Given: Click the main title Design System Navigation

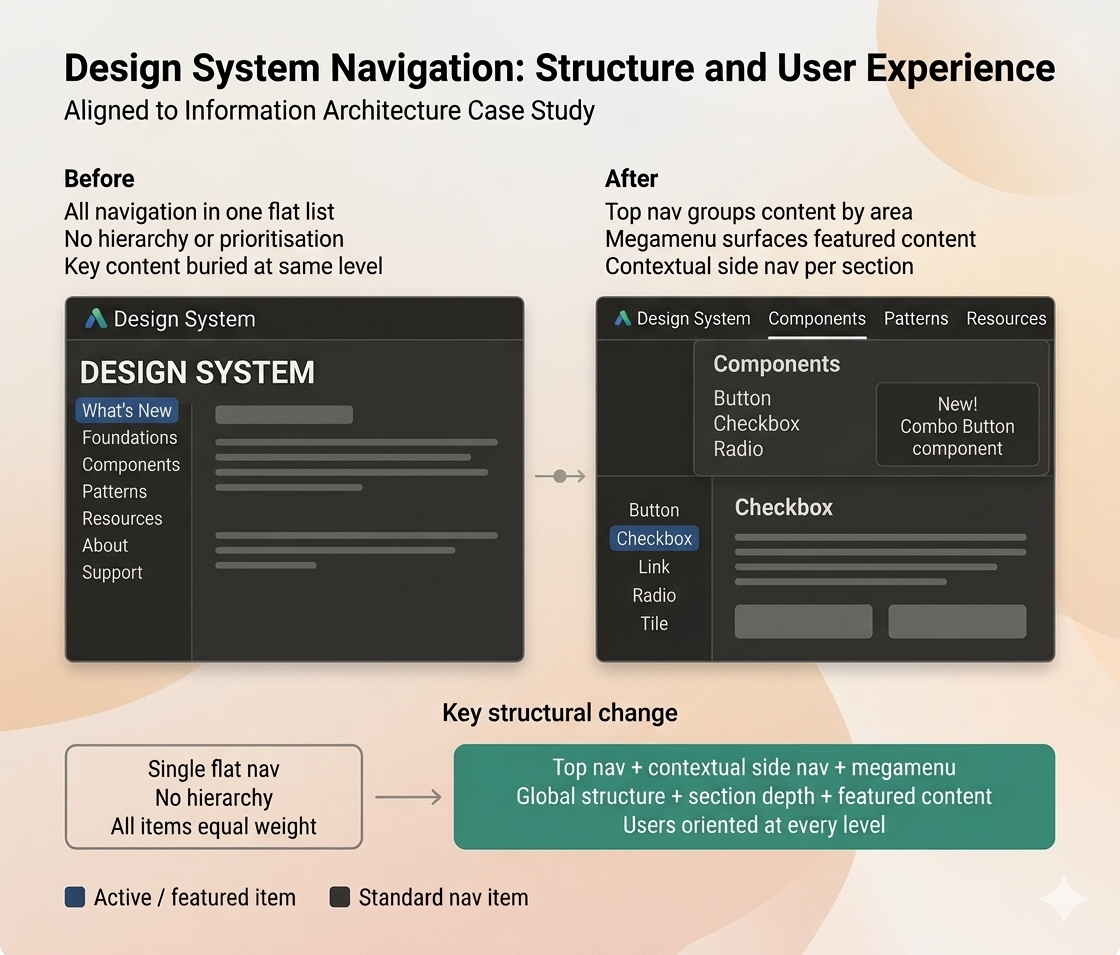Looking at the screenshot, I should click(559, 69).
